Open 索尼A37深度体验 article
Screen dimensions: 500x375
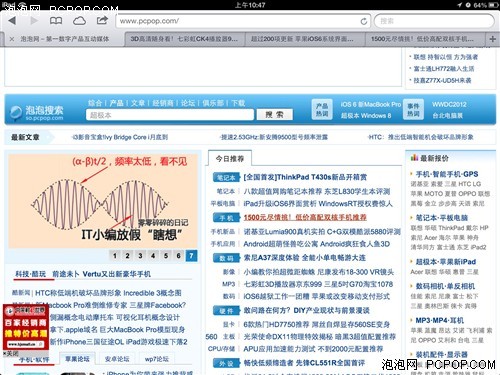pos(305,258)
